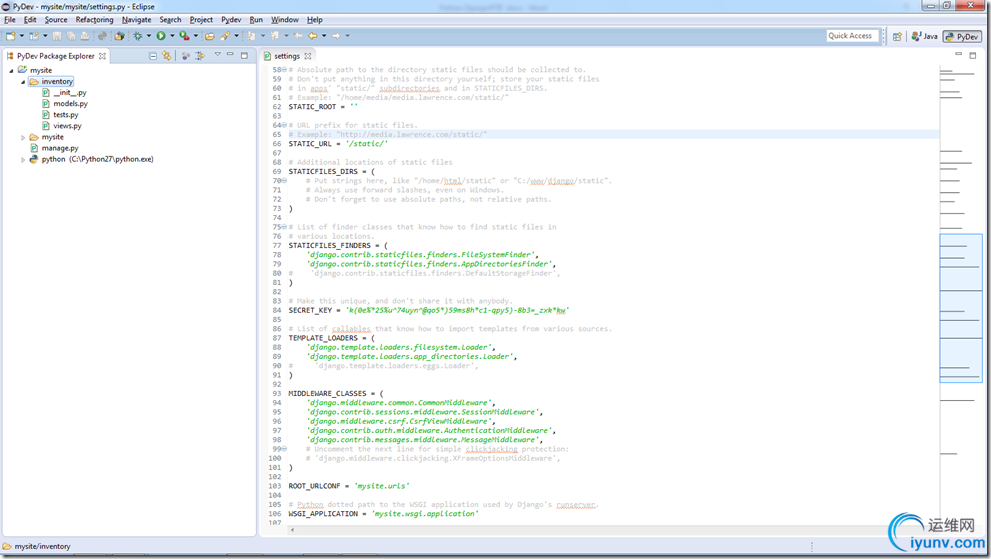This screenshot has height=559, width=991.
Task: Select manage.py in the explorer tree
Action: coord(54,148)
